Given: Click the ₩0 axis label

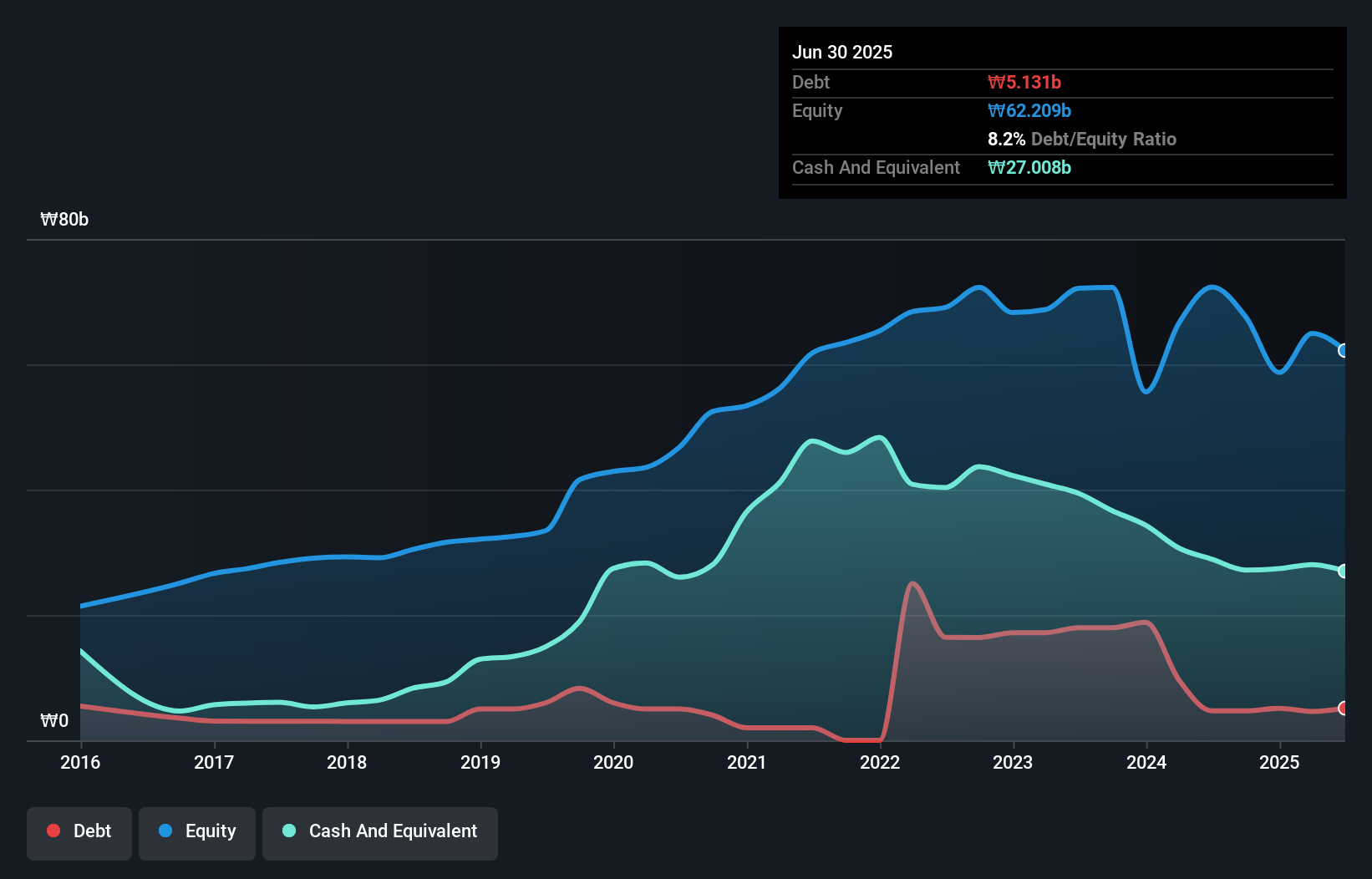Looking at the screenshot, I should click(x=55, y=720).
